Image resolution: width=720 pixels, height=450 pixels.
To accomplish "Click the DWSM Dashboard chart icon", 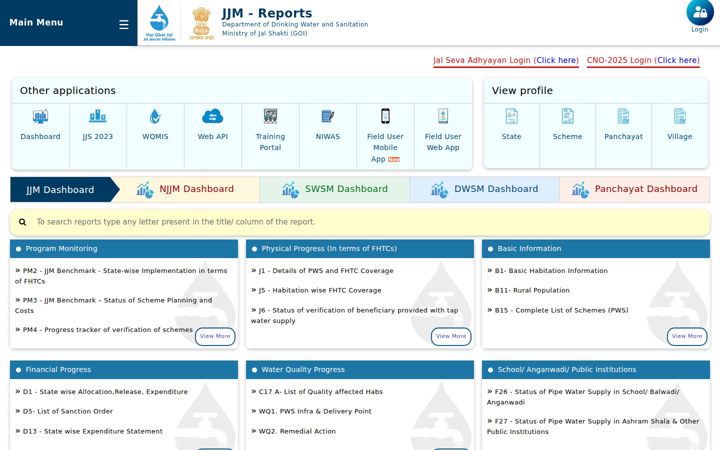I will pos(439,190).
